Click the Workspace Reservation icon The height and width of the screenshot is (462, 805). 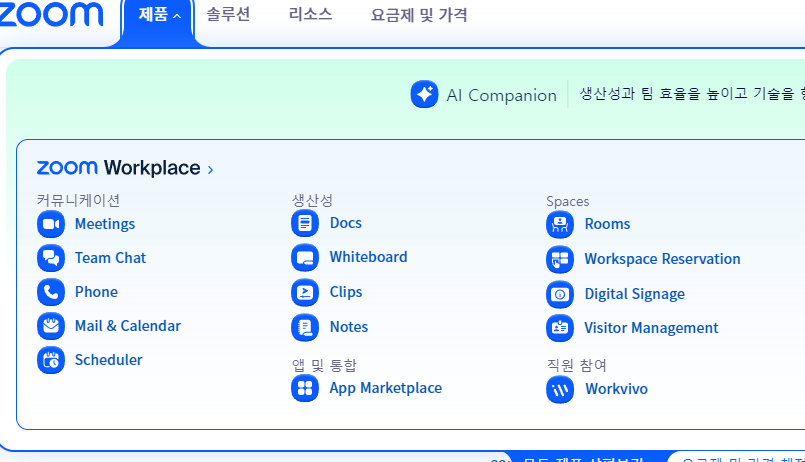(560, 259)
